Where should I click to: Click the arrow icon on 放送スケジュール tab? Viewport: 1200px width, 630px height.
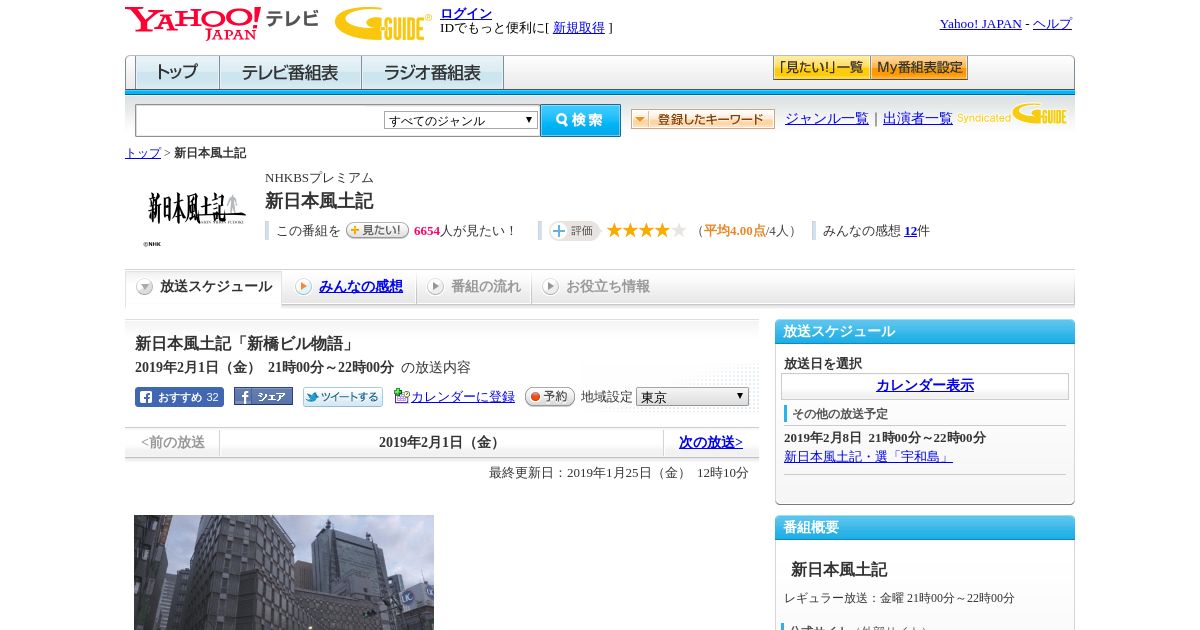tap(145, 287)
